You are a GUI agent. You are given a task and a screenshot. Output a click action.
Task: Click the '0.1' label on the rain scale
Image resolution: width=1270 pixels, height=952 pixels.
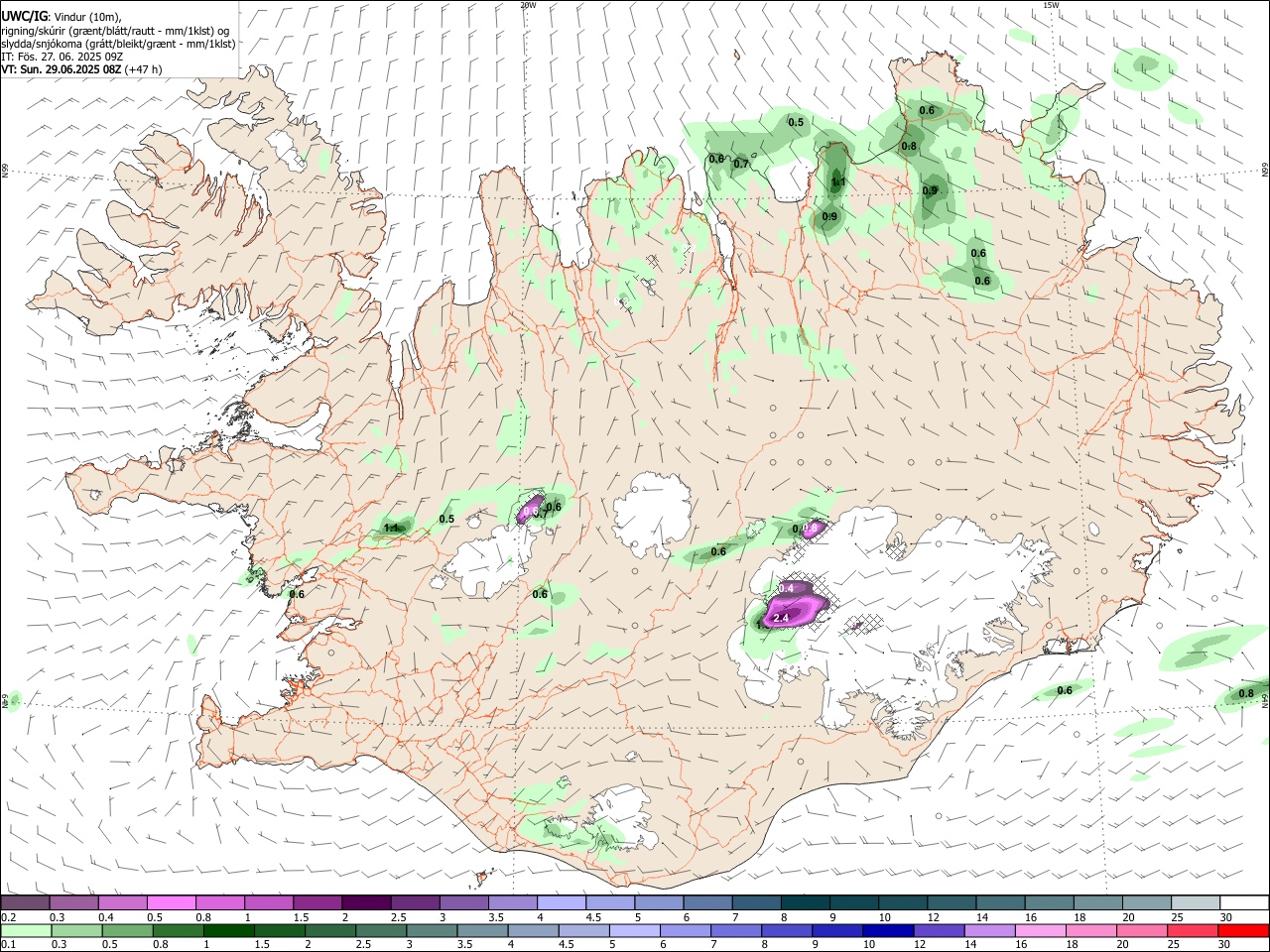8,945
